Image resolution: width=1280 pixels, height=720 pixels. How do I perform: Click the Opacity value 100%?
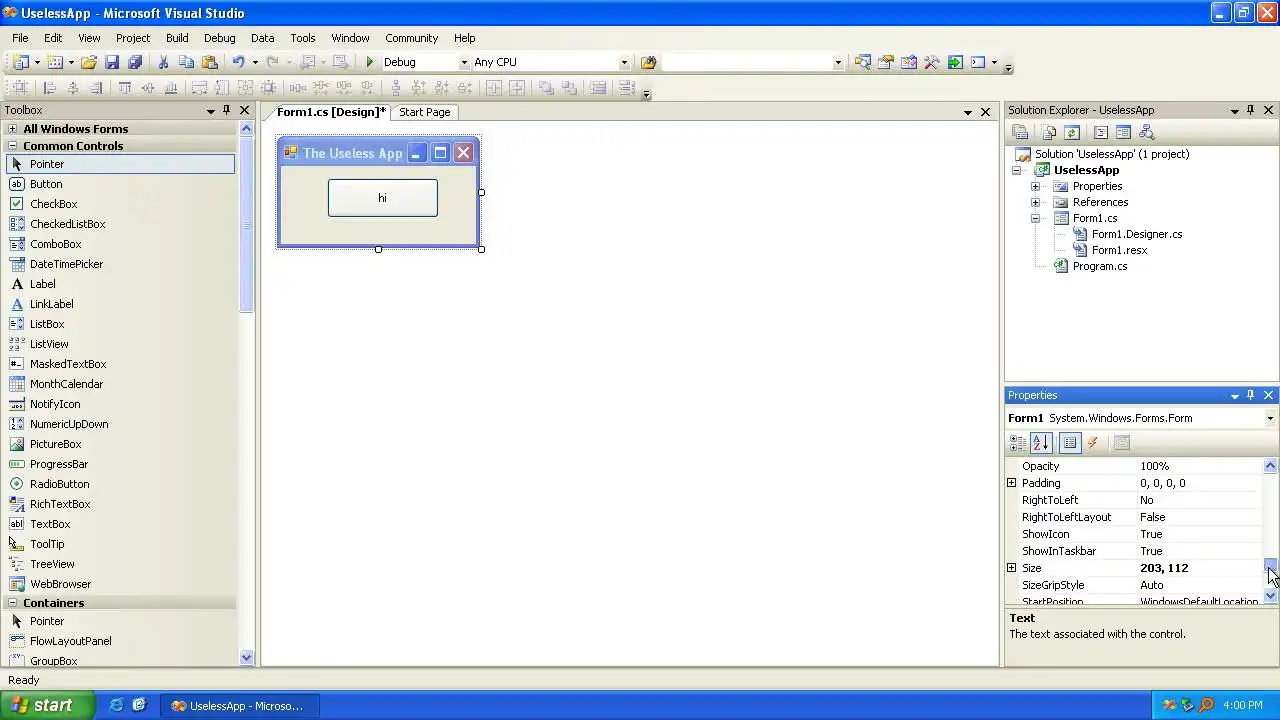1199,466
